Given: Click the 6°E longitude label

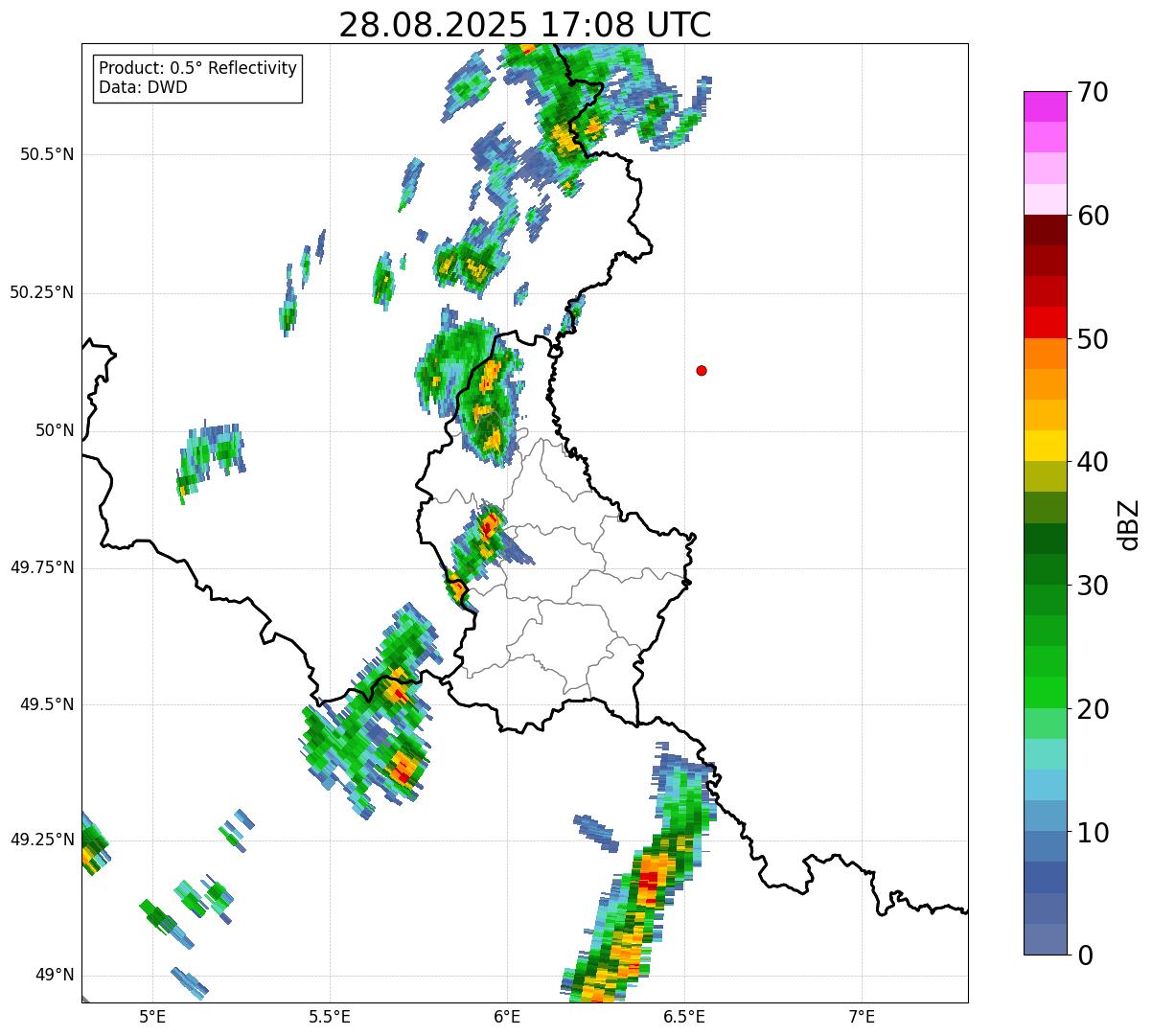Looking at the screenshot, I should [507, 1016].
